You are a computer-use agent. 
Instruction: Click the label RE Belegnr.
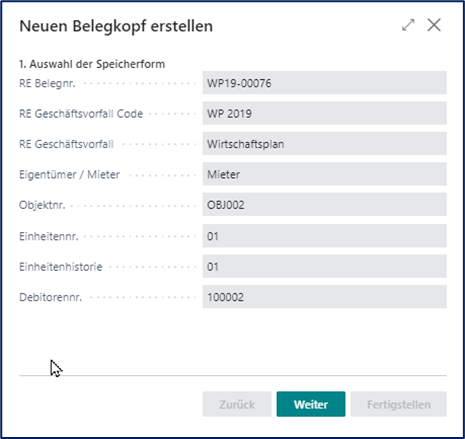[x=47, y=83]
